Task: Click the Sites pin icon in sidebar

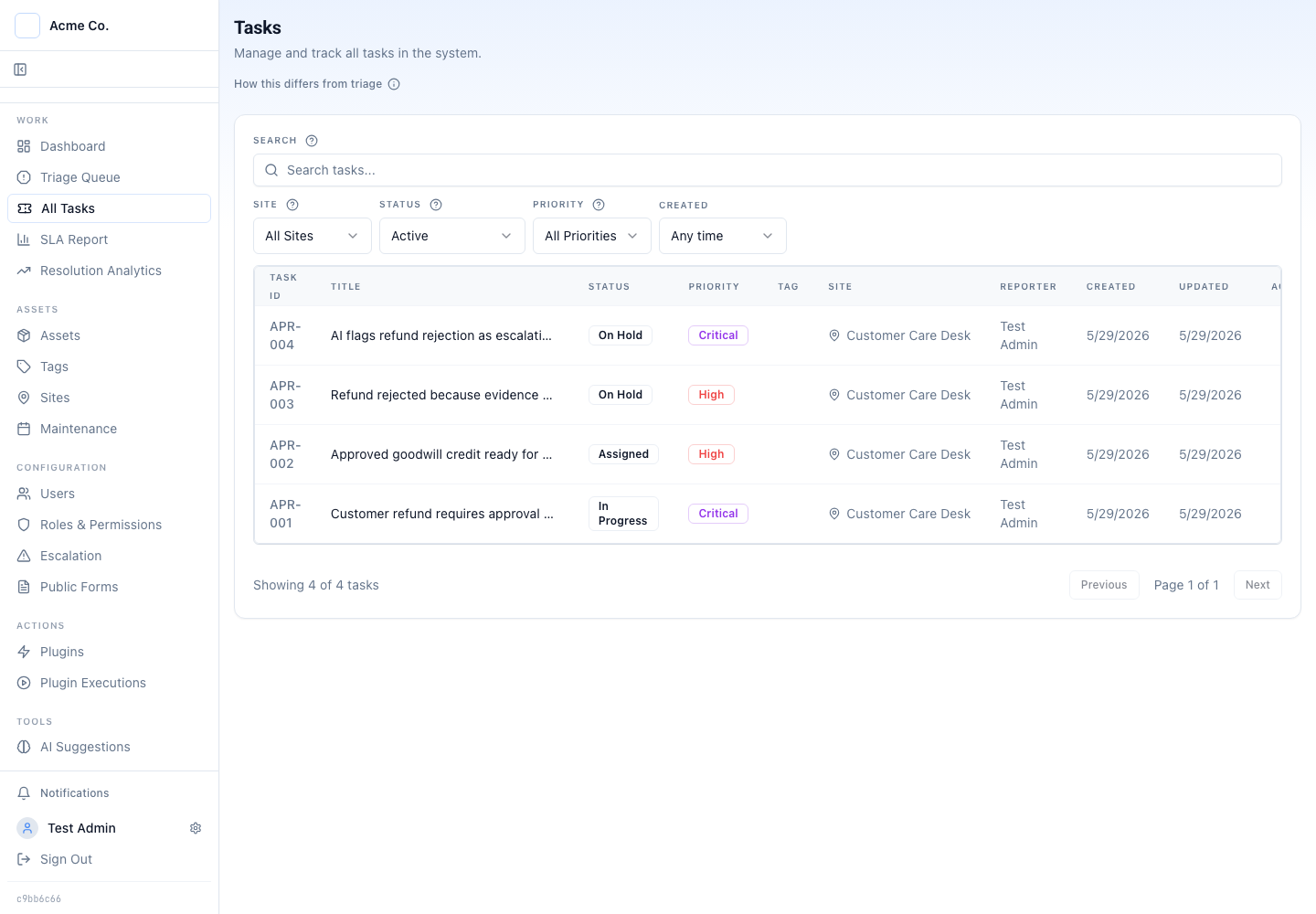Action: (24, 398)
